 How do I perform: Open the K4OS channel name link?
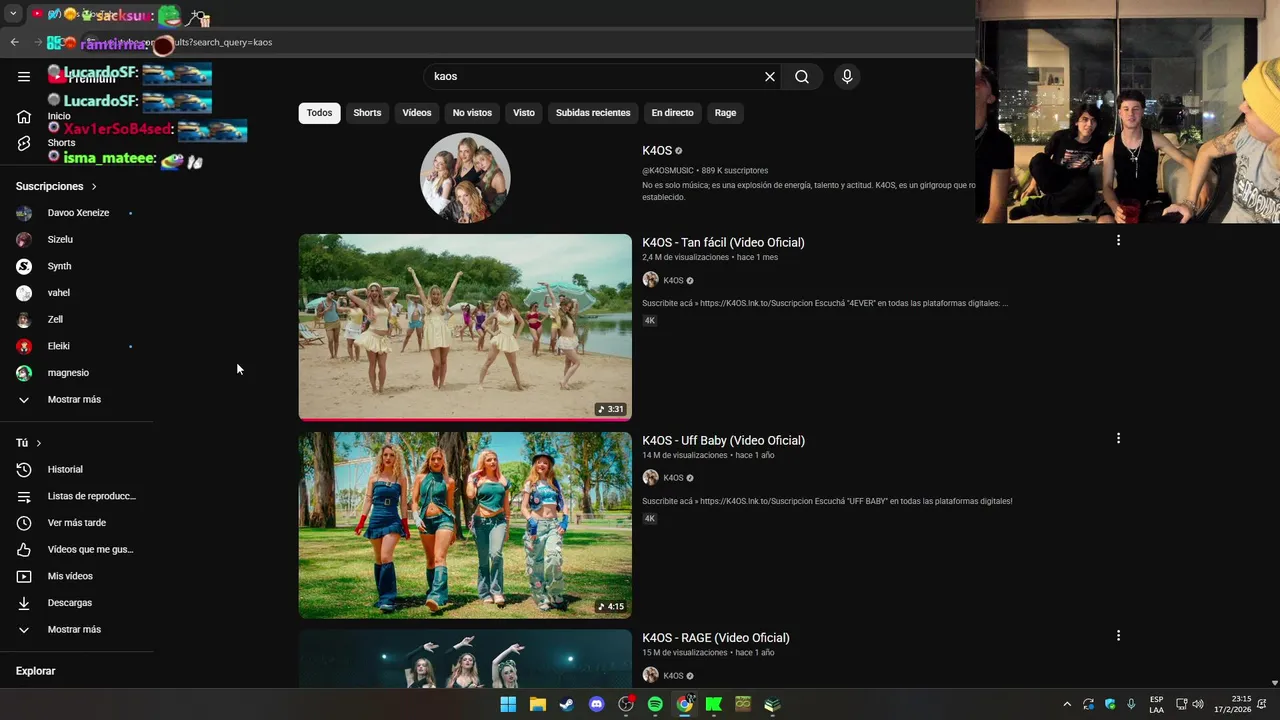[657, 151]
